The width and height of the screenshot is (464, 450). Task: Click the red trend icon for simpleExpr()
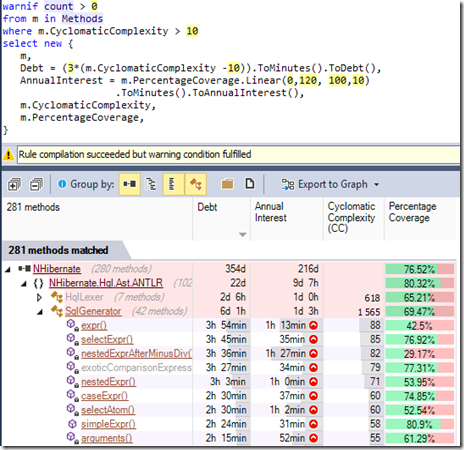click(x=313, y=424)
